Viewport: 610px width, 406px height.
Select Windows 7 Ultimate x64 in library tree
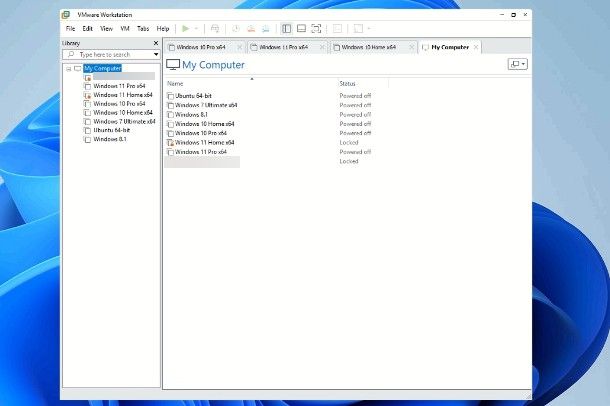(x=122, y=121)
